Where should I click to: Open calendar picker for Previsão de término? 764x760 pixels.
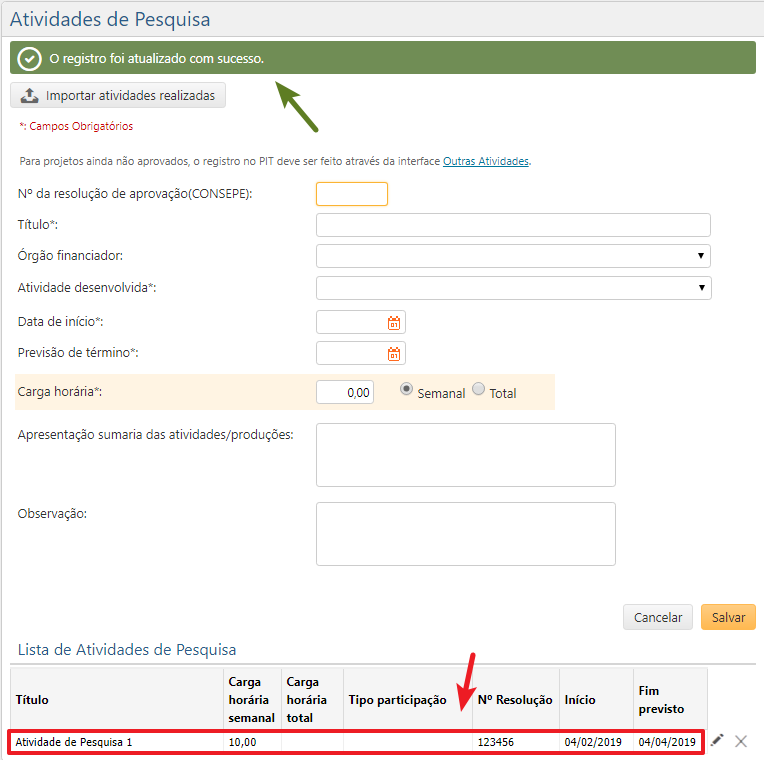click(394, 354)
